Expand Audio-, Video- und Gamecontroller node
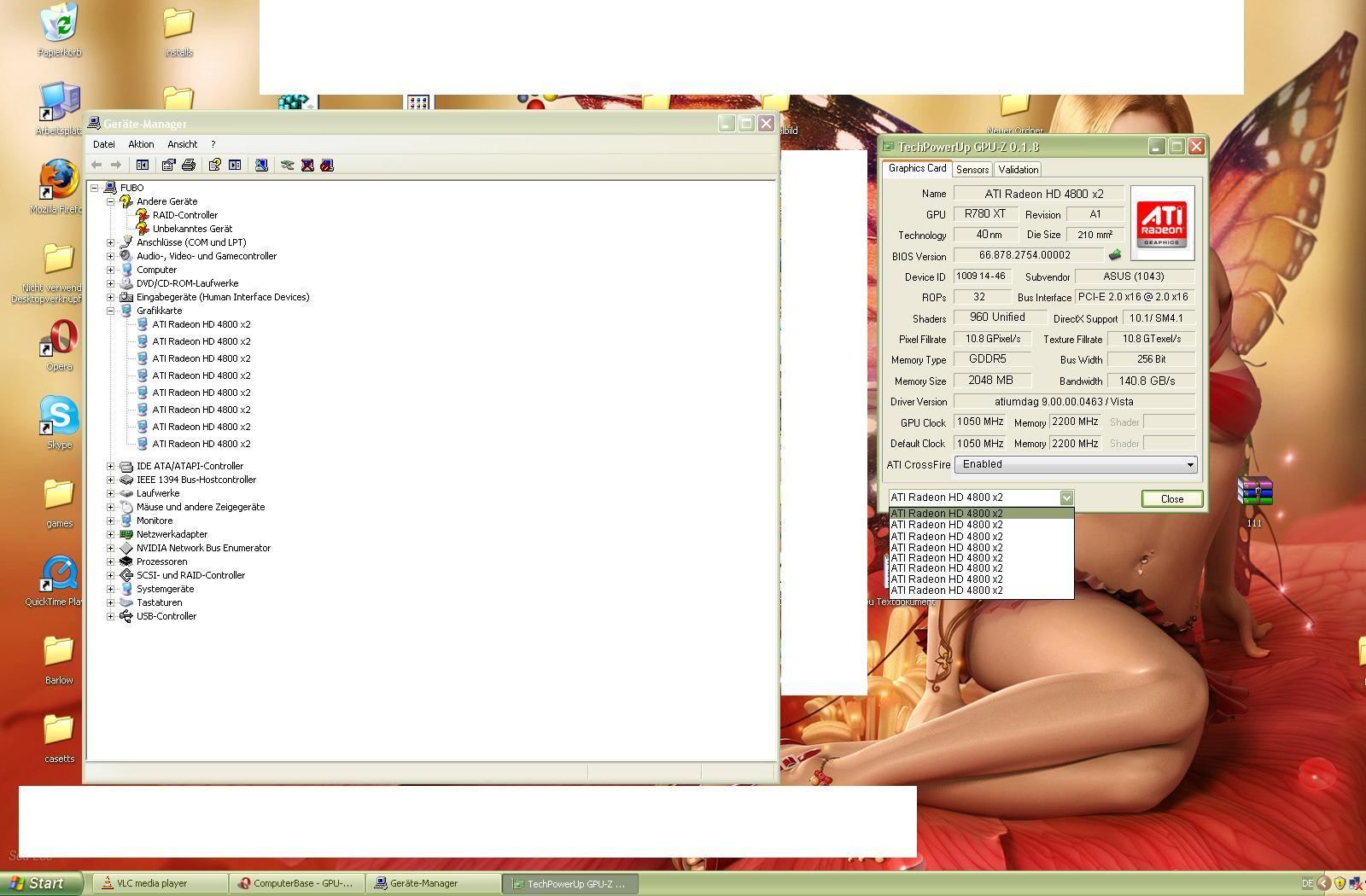This screenshot has height=896, width=1366. point(111,256)
